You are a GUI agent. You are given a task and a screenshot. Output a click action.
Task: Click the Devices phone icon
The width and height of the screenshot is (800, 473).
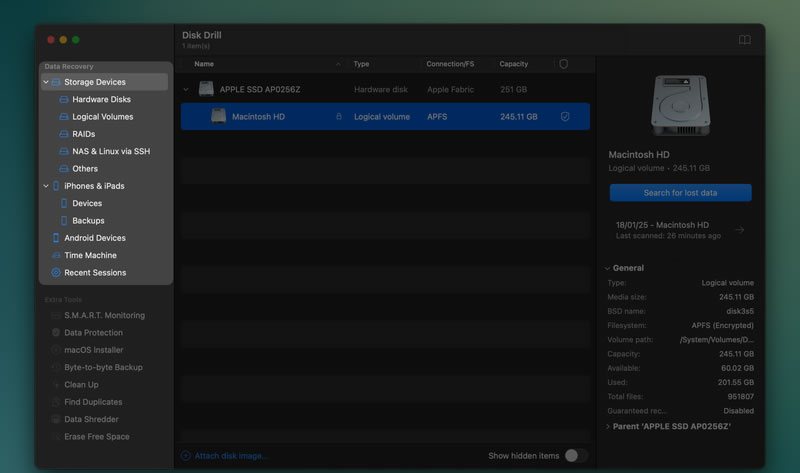64,204
